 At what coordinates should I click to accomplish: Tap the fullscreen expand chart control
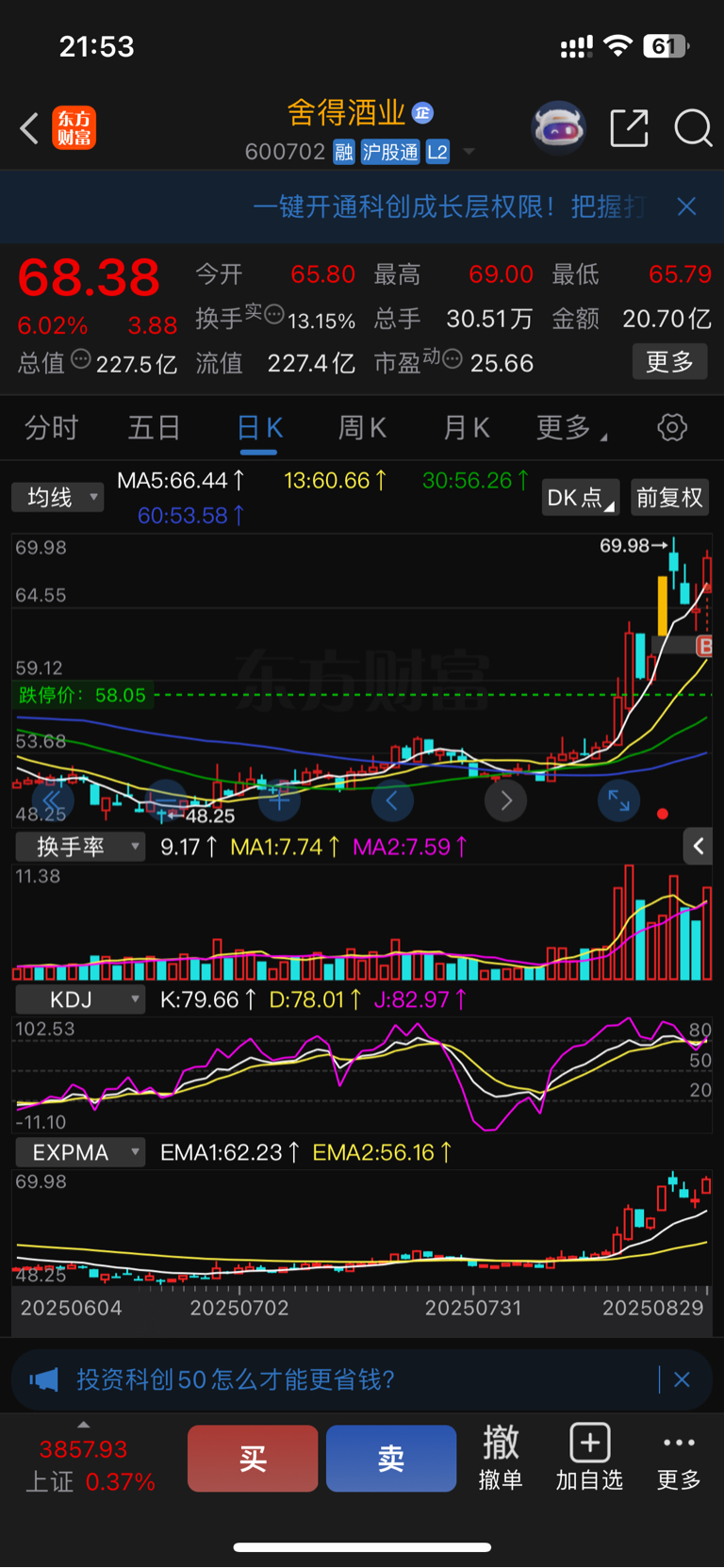618,801
